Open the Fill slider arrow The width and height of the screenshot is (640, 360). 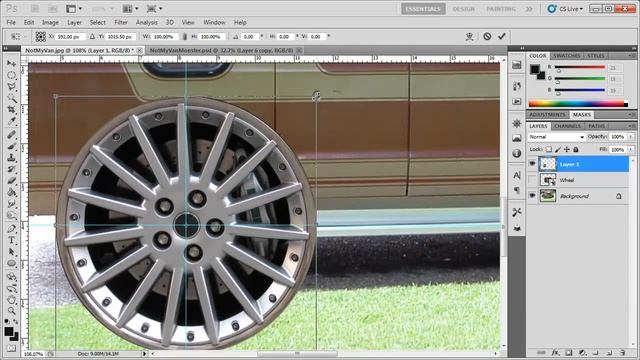(x=631, y=150)
